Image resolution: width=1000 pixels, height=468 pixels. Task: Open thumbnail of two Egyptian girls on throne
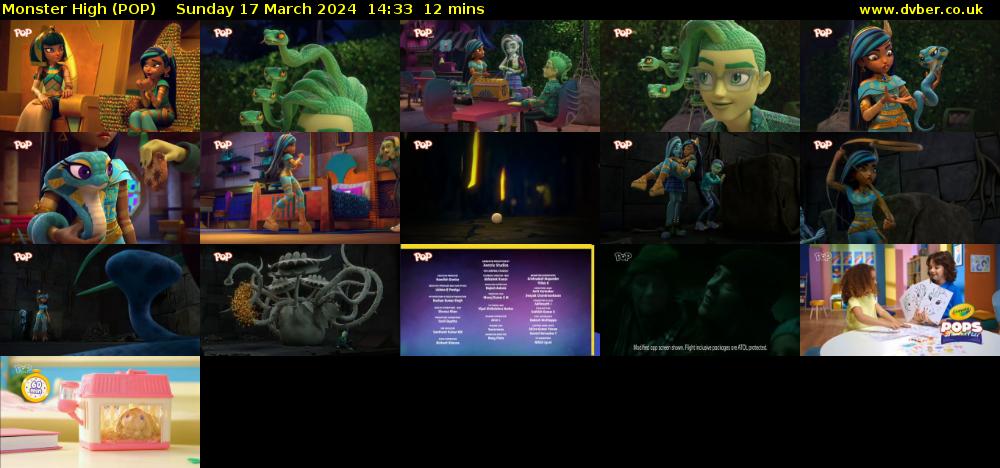click(x=99, y=76)
